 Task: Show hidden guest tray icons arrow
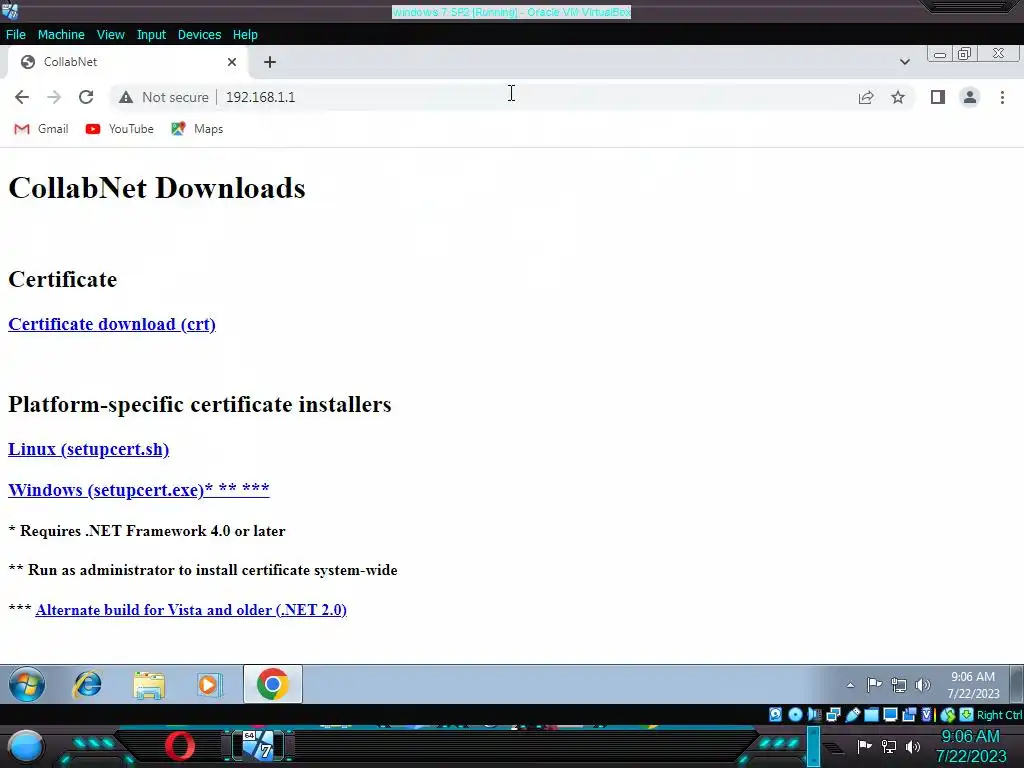pyautogui.click(x=850, y=685)
